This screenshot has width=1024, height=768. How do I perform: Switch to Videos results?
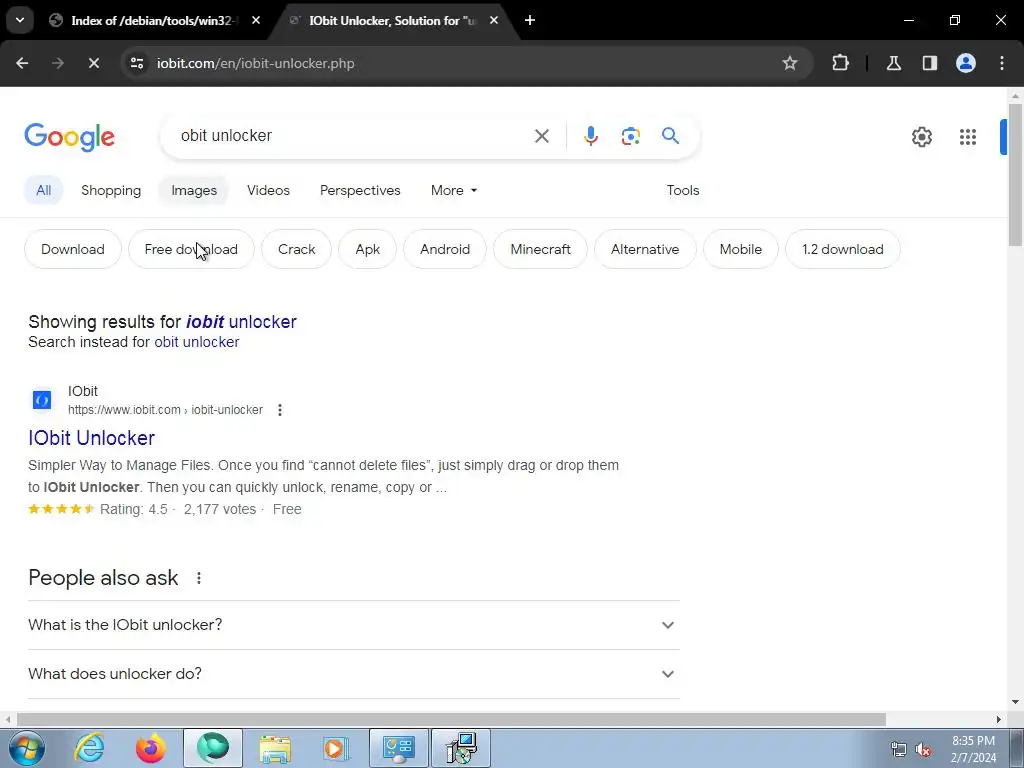tap(268, 190)
